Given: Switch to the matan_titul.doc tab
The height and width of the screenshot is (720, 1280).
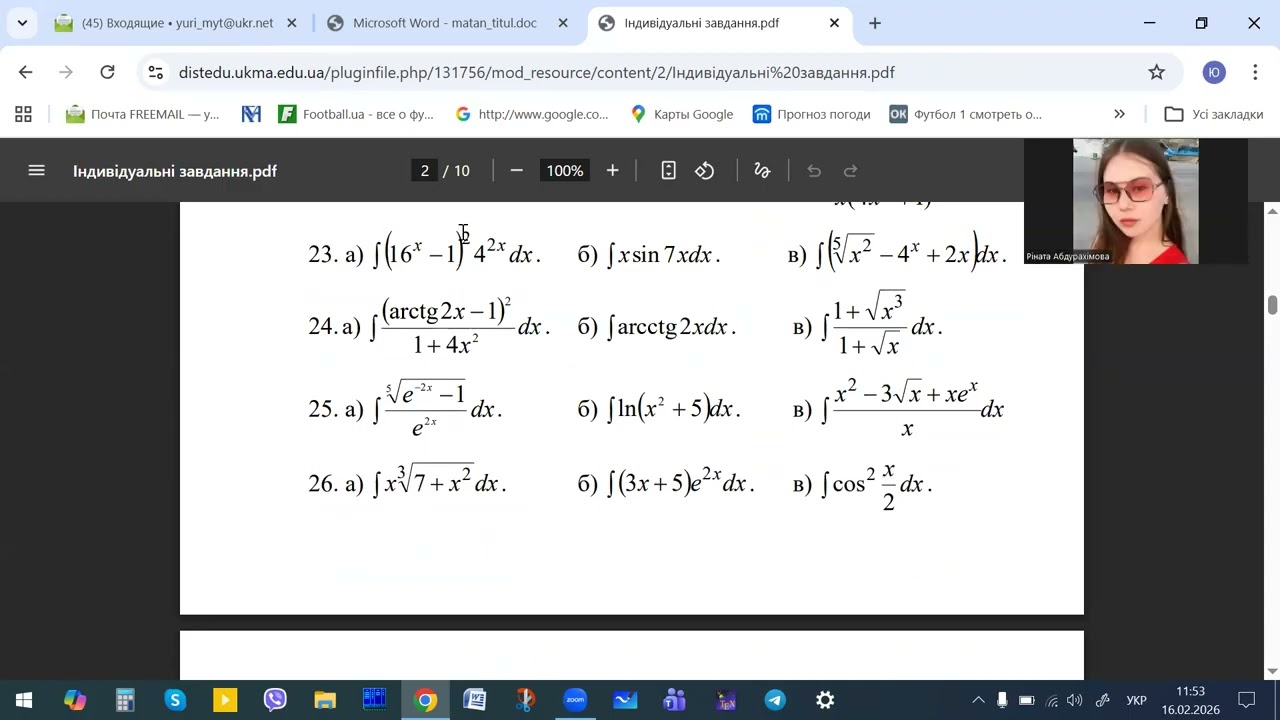Looking at the screenshot, I should point(447,23).
